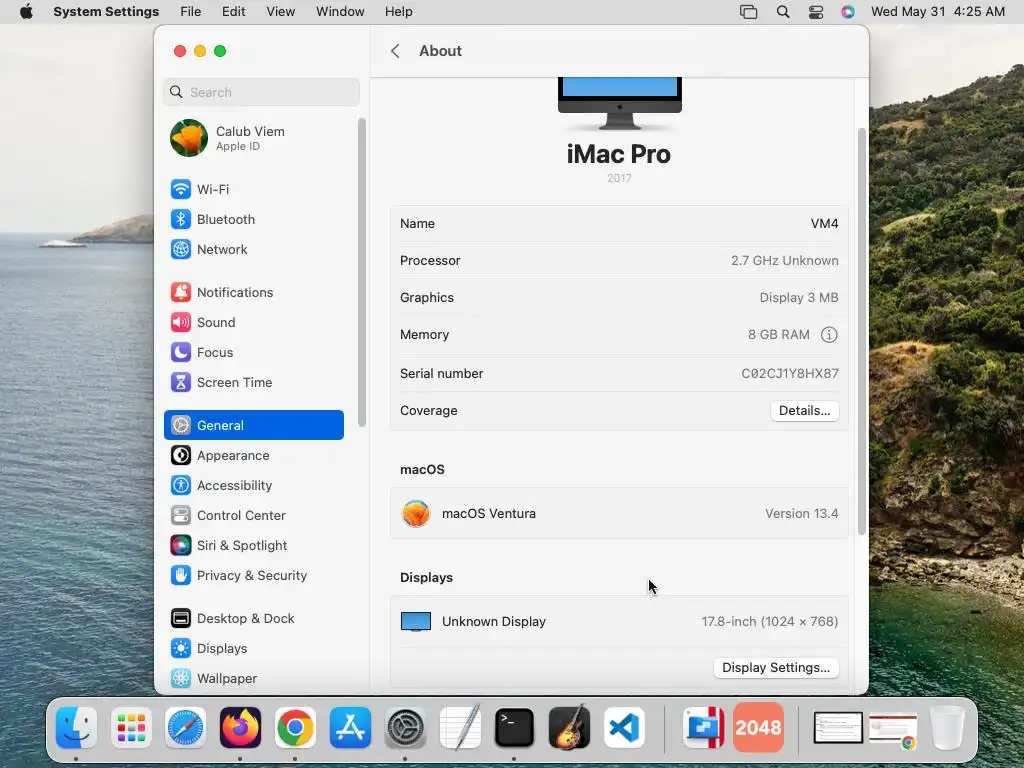
Task: Click System Settings icon in Dock
Action: 405,728
